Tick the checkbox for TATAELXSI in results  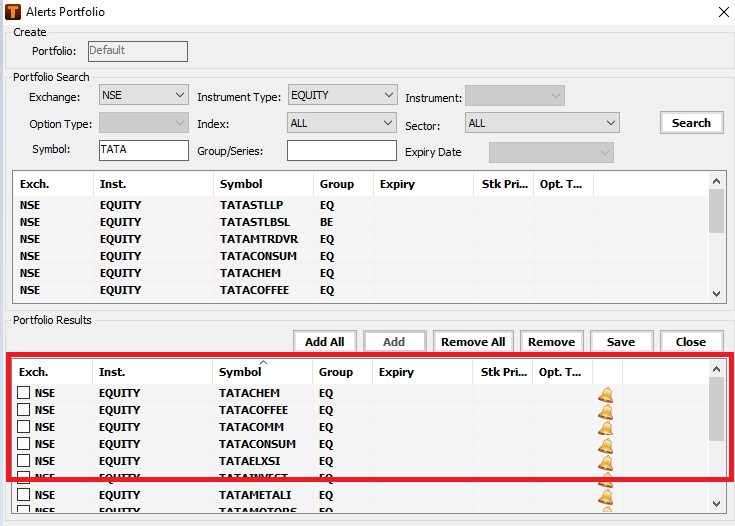click(x=23, y=460)
